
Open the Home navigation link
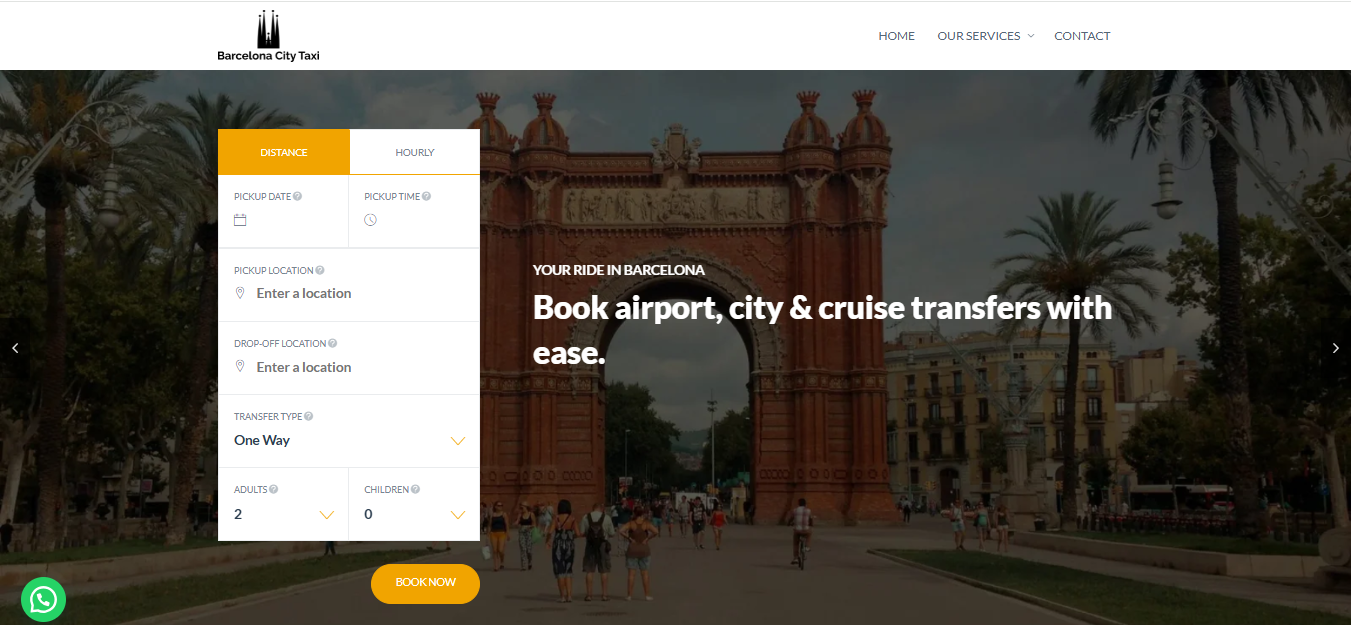pyautogui.click(x=896, y=35)
